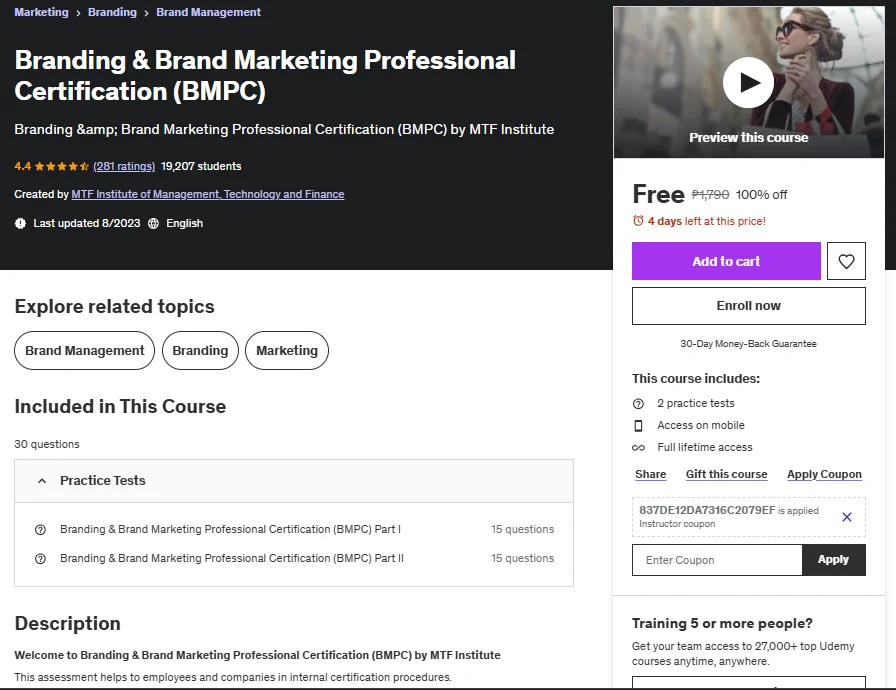Click the Apply Coupon link

pos(824,474)
